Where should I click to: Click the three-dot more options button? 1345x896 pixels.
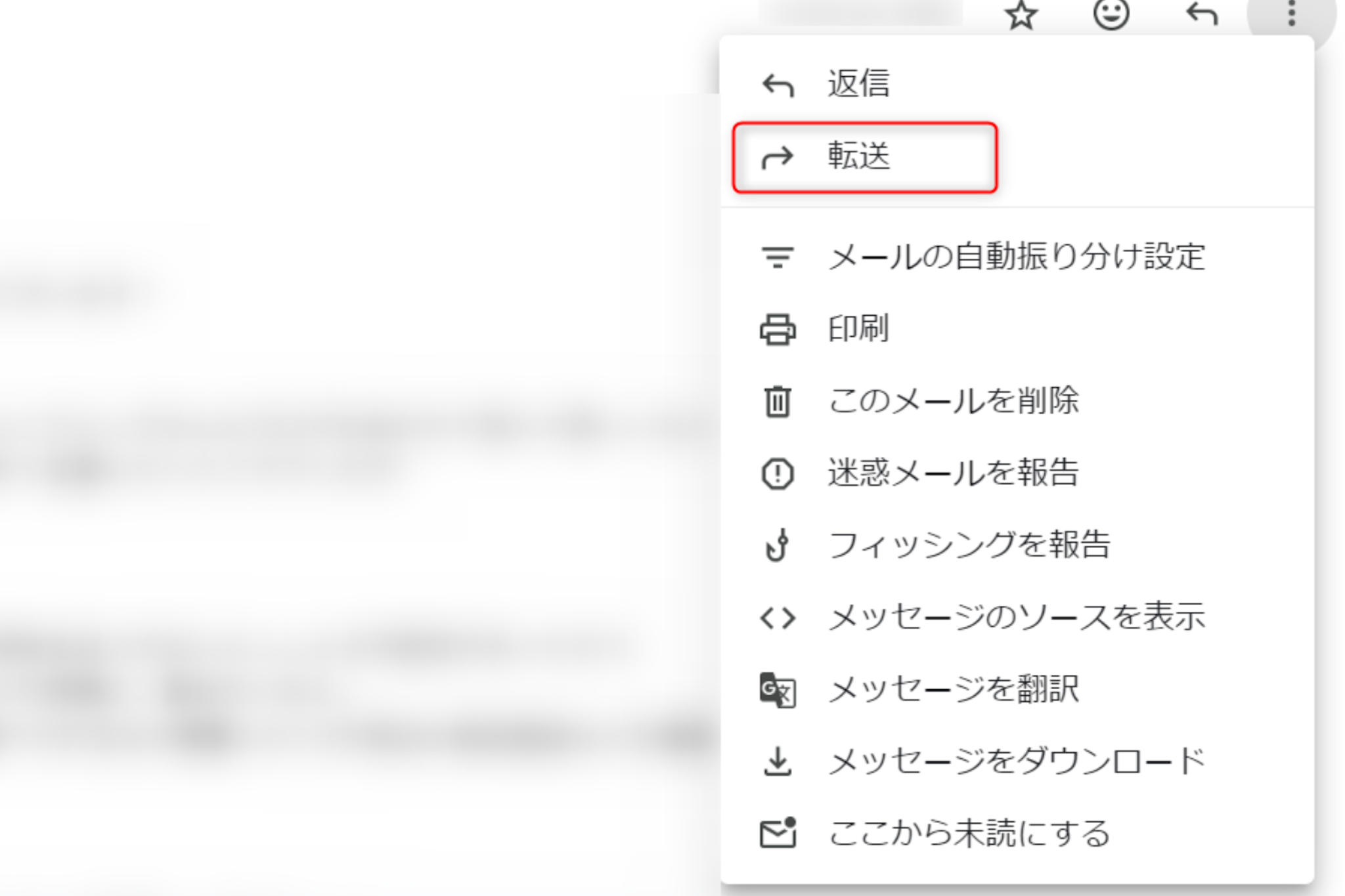1291,13
